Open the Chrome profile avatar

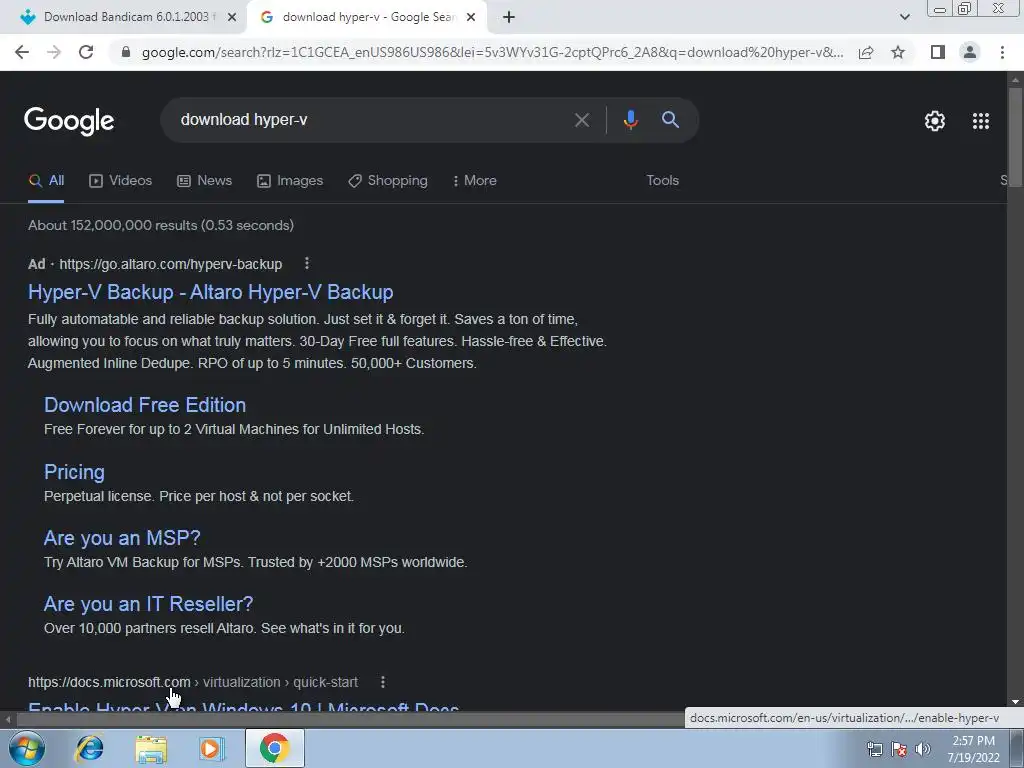click(970, 52)
